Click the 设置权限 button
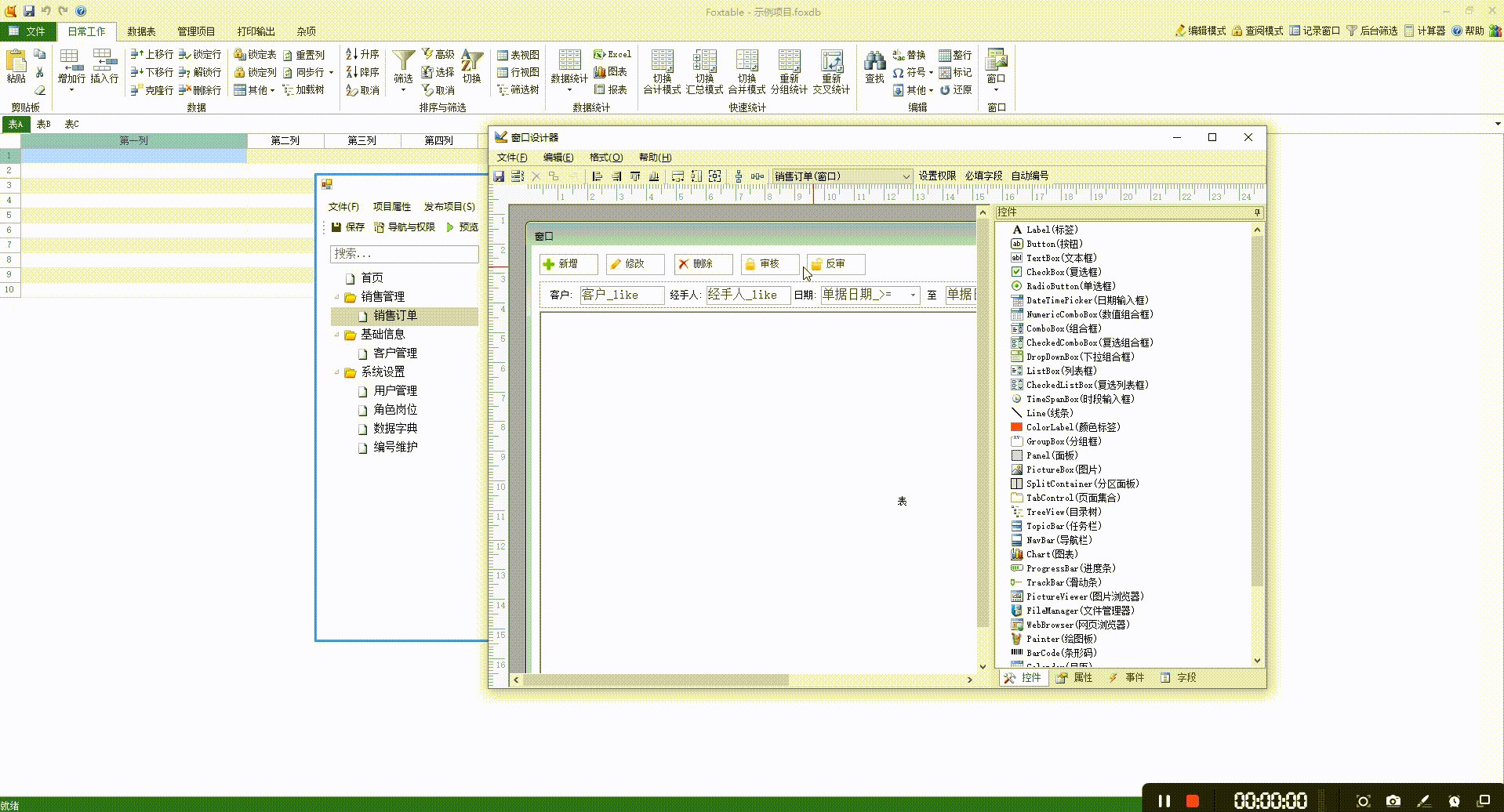 (937, 176)
